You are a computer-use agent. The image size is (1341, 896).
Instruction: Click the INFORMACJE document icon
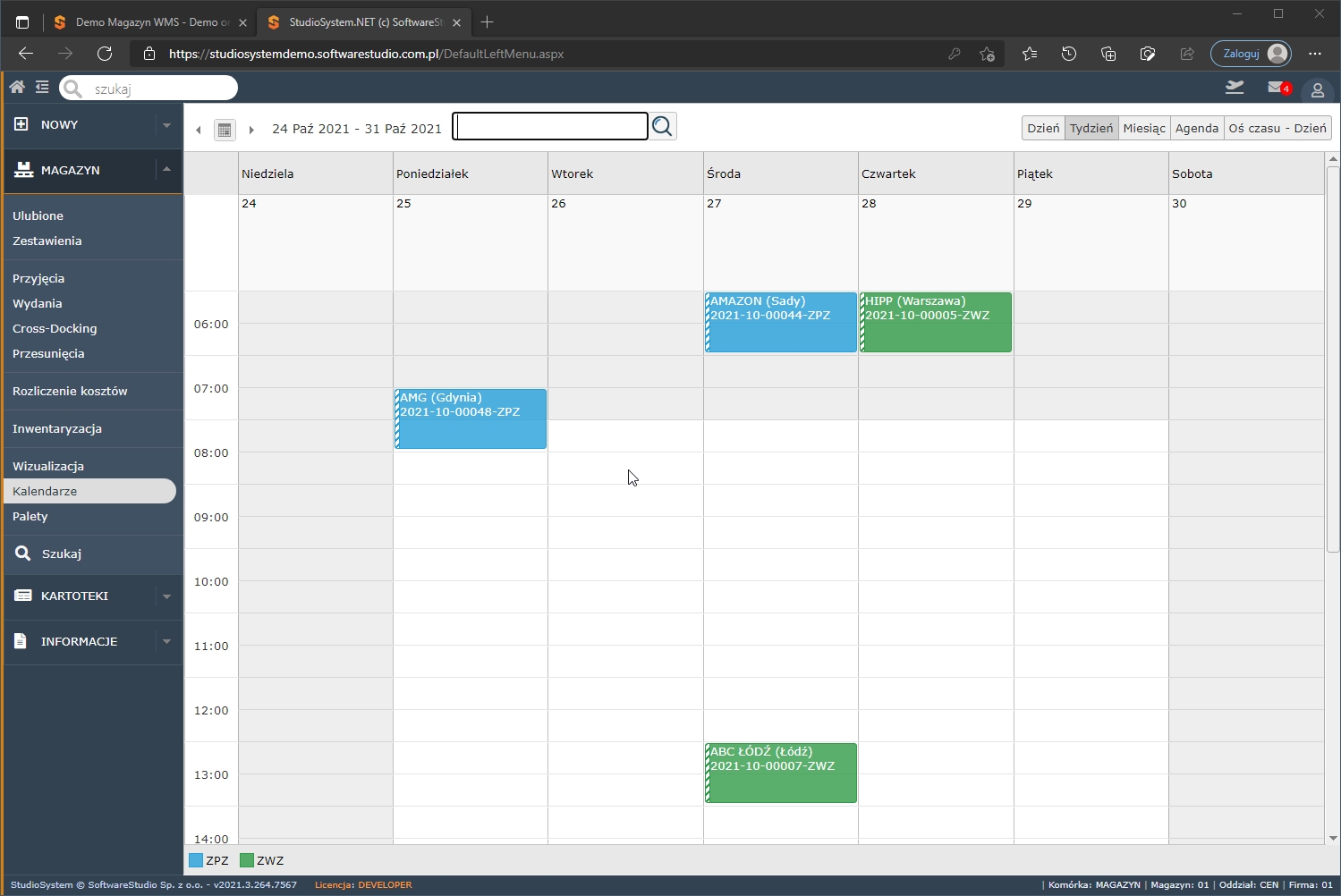coord(21,641)
